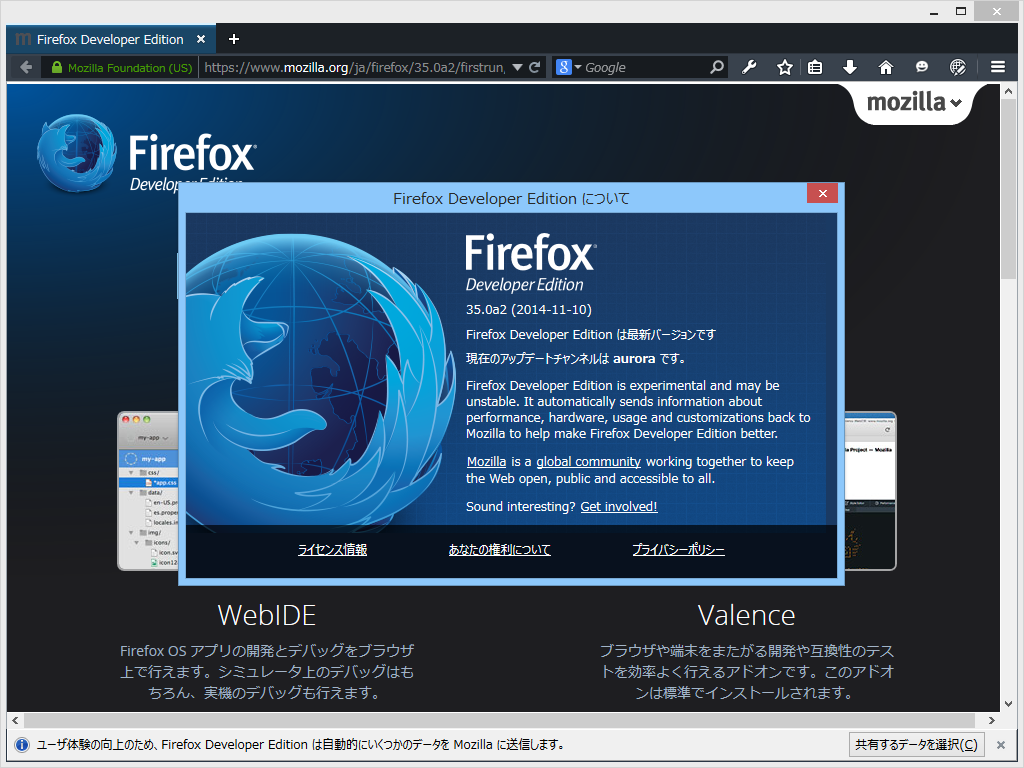Open the bookmarks sidebar icon

coord(815,66)
